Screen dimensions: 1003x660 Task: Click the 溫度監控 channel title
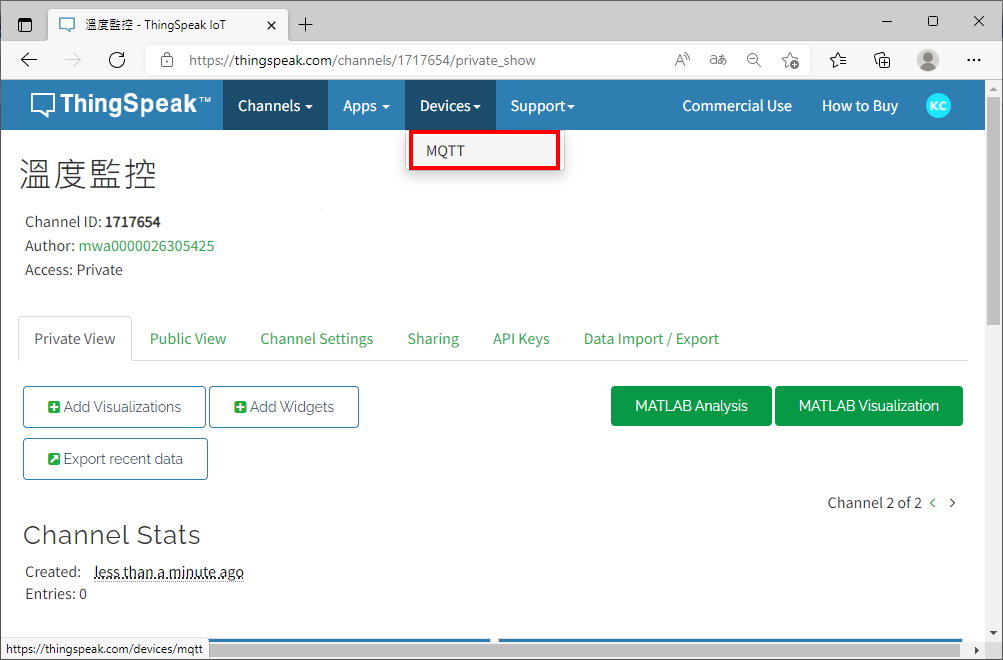click(88, 173)
